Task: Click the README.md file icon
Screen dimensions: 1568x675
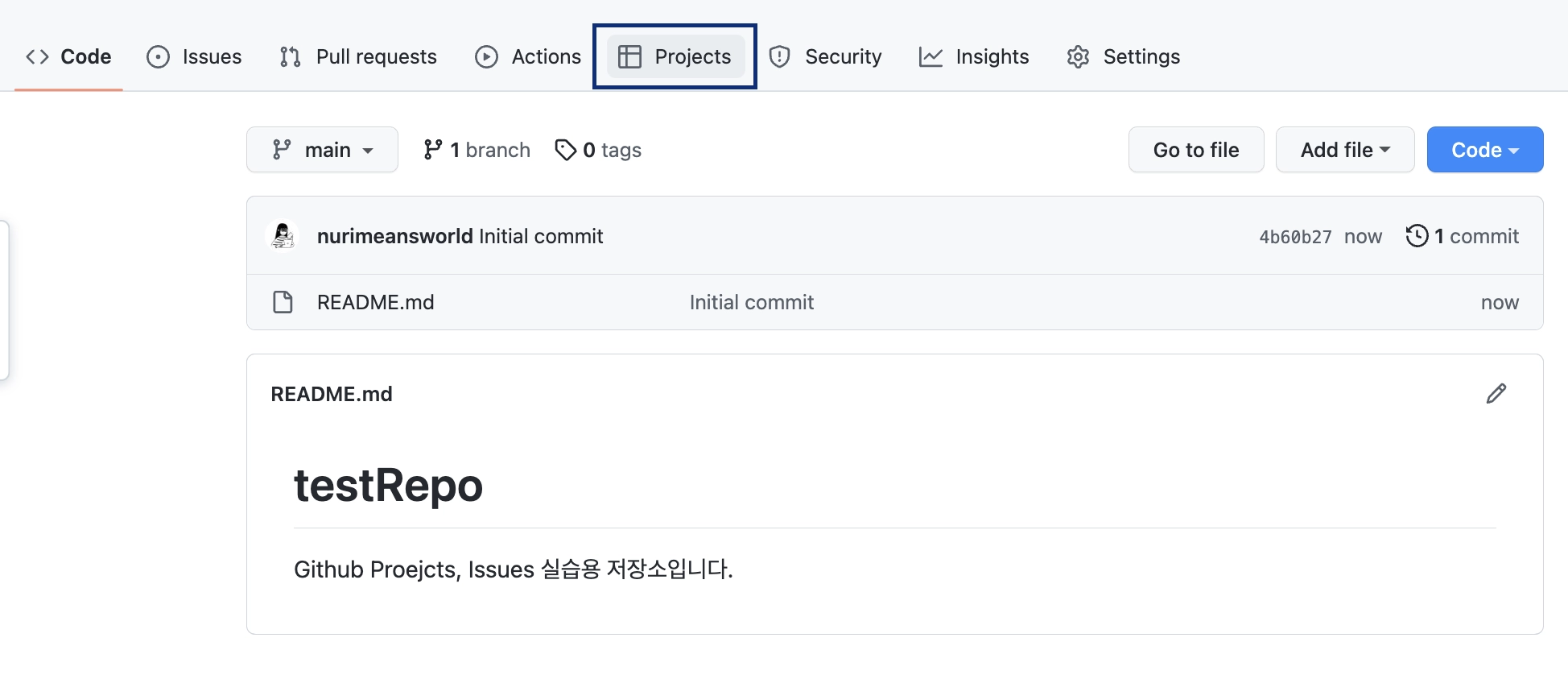Action: click(283, 302)
